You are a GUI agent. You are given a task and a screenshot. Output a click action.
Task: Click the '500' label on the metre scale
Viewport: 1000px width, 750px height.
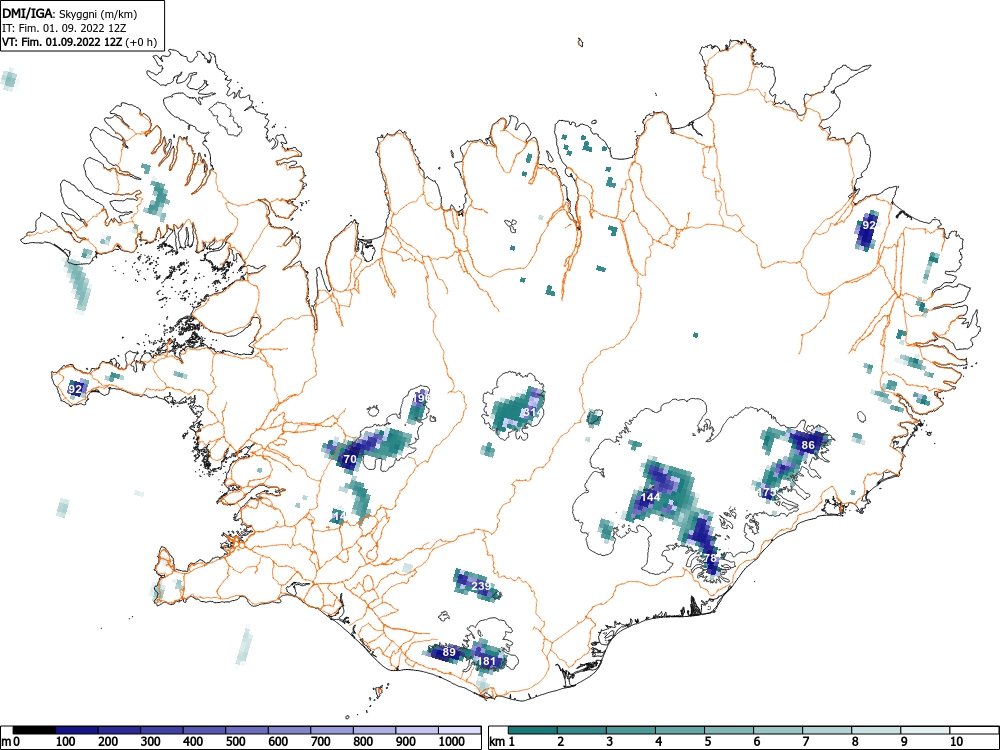pyautogui.click(x=235, y=742)
